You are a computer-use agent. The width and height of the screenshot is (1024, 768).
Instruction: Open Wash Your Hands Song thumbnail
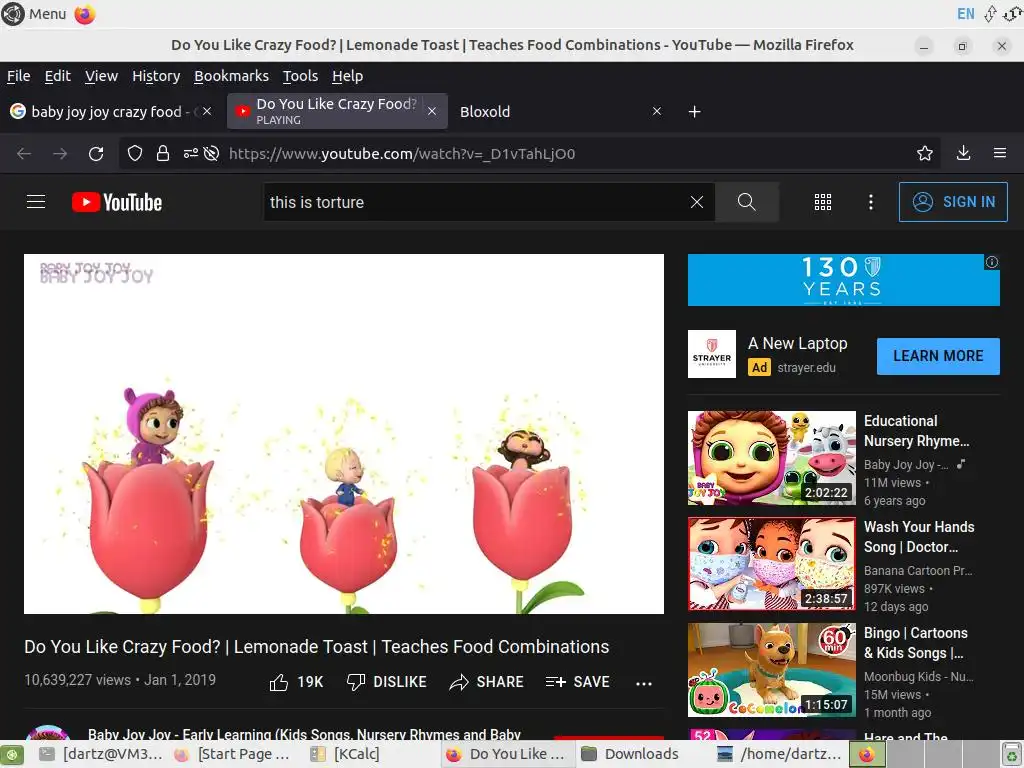pos(772,564)
